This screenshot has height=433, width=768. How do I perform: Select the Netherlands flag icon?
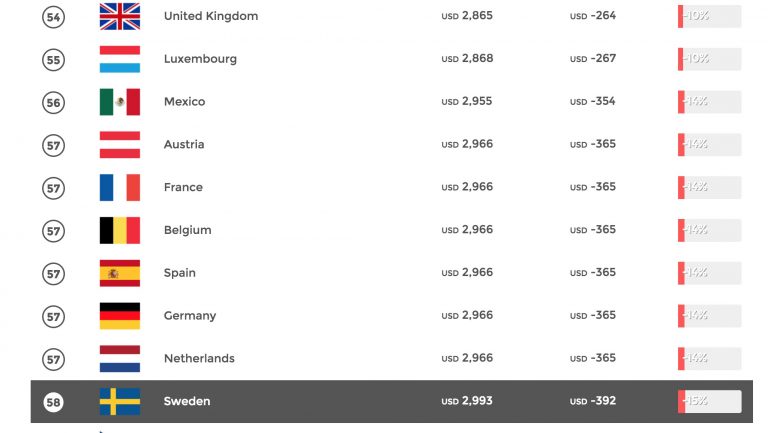(x=119, y=358)
